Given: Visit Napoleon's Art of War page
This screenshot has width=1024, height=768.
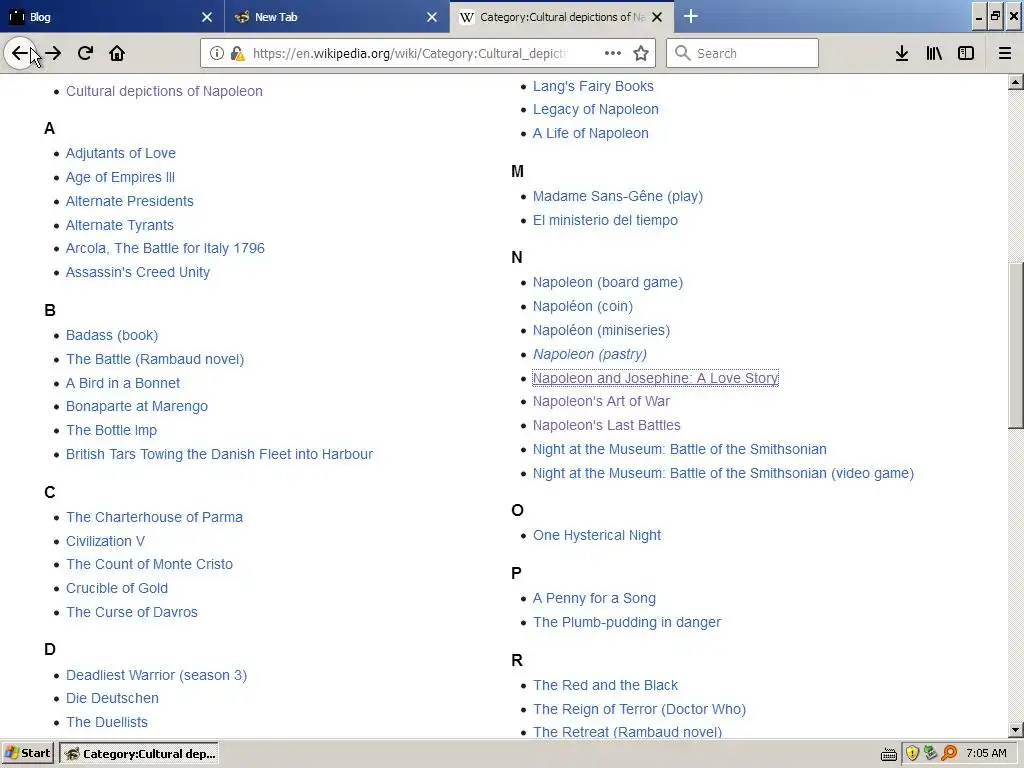Looking at the screenshot, I should [x=601, y=401].
